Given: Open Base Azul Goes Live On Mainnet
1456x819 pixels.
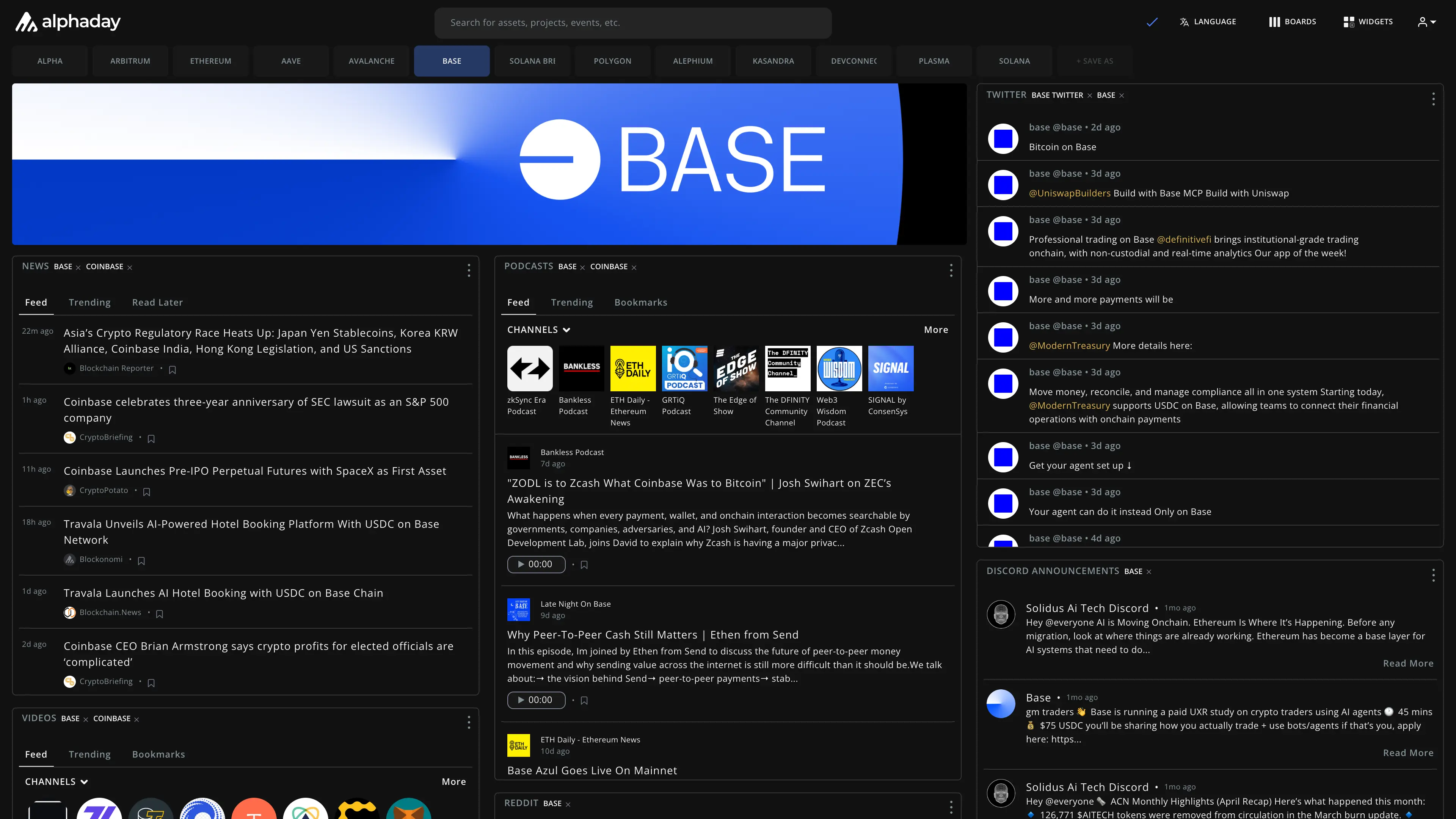Looking at the screenshot, I should pyautogui.click(x=592, y=770).
